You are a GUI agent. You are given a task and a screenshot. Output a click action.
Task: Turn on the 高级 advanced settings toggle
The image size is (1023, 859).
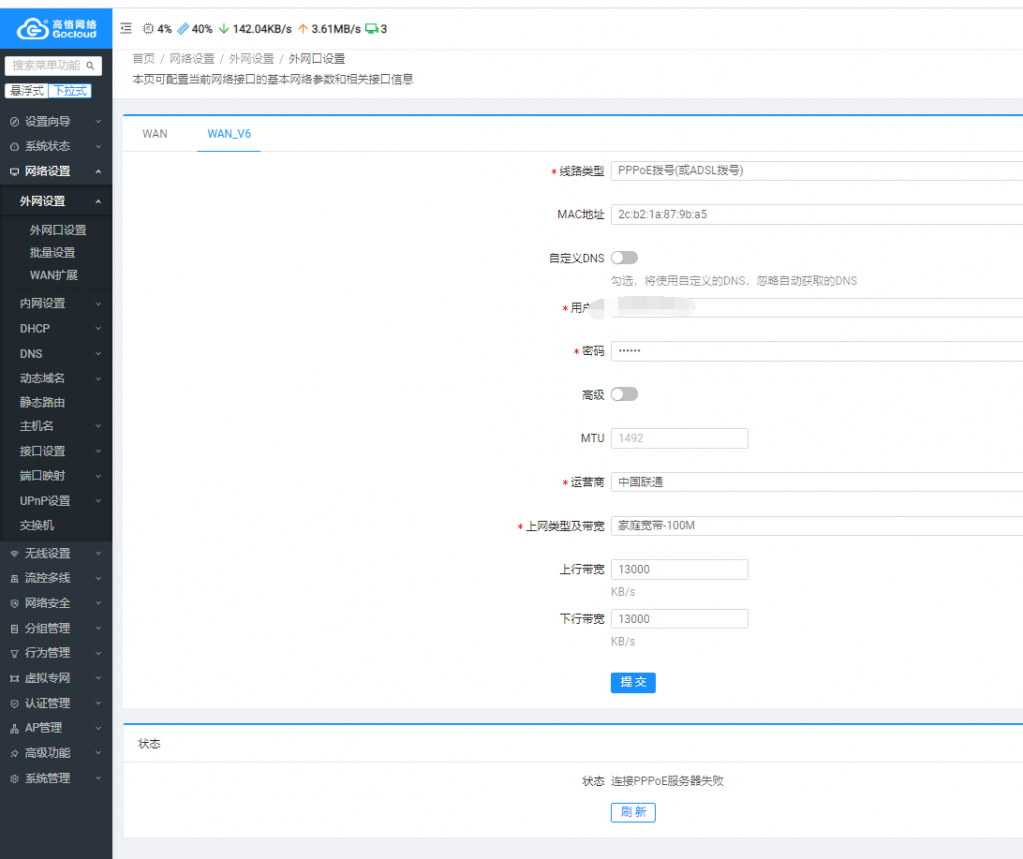click(623, 394)
